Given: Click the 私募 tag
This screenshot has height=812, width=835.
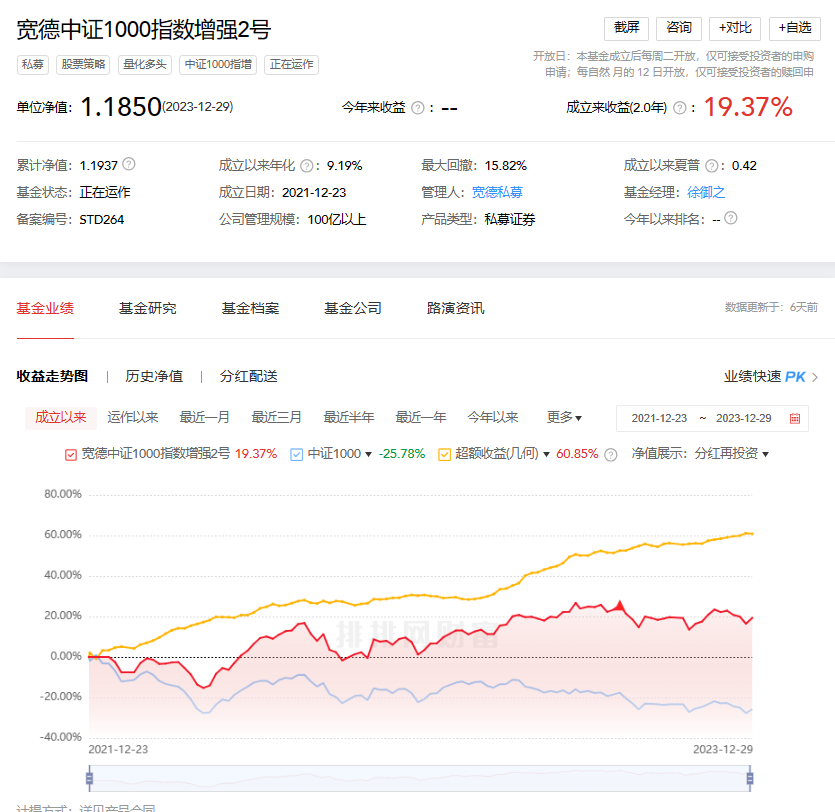Looking at the screenshot, I should 33,64.
